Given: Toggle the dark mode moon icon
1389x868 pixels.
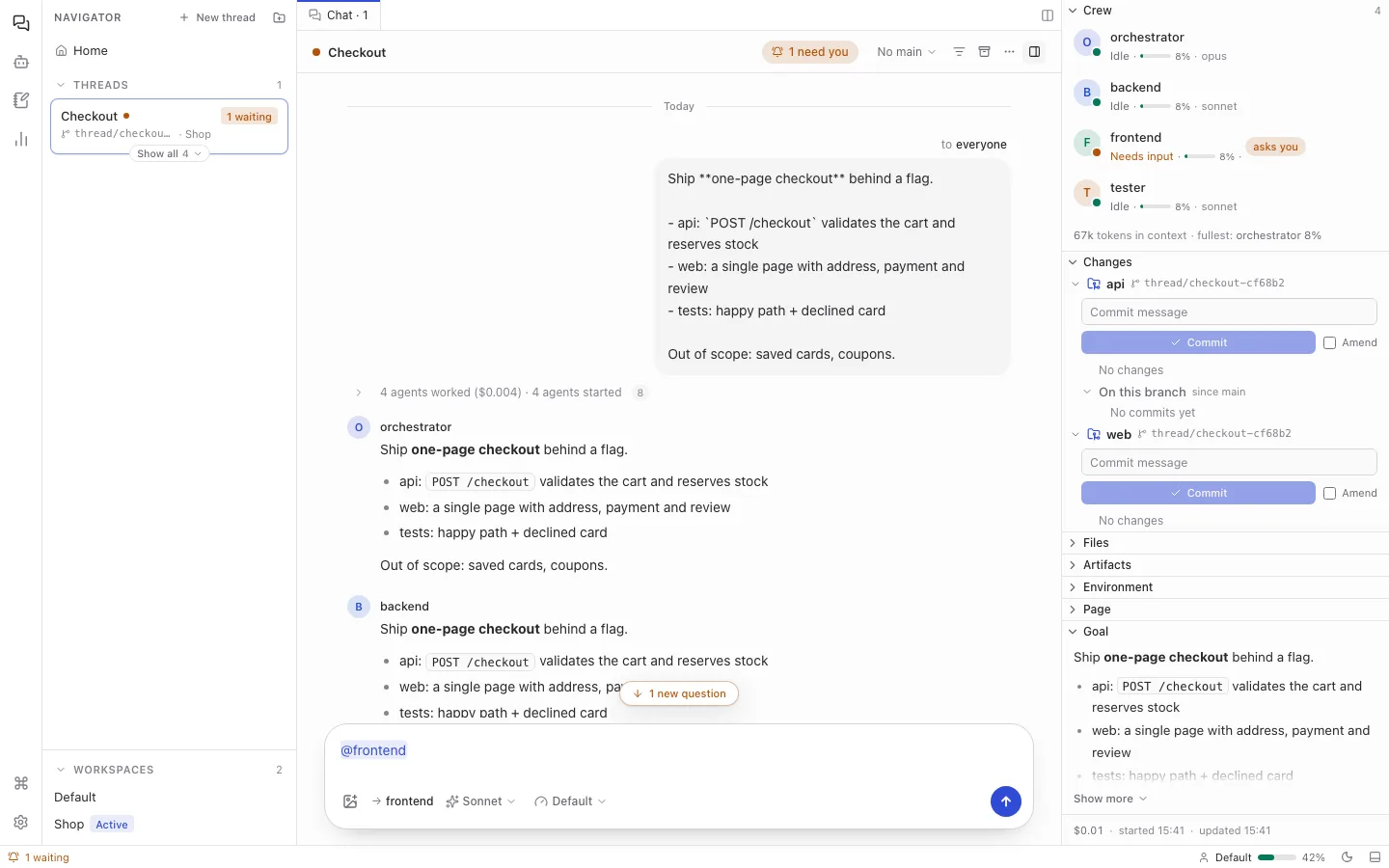Looking at the screenshot, I should click(x=1348, y=857).
